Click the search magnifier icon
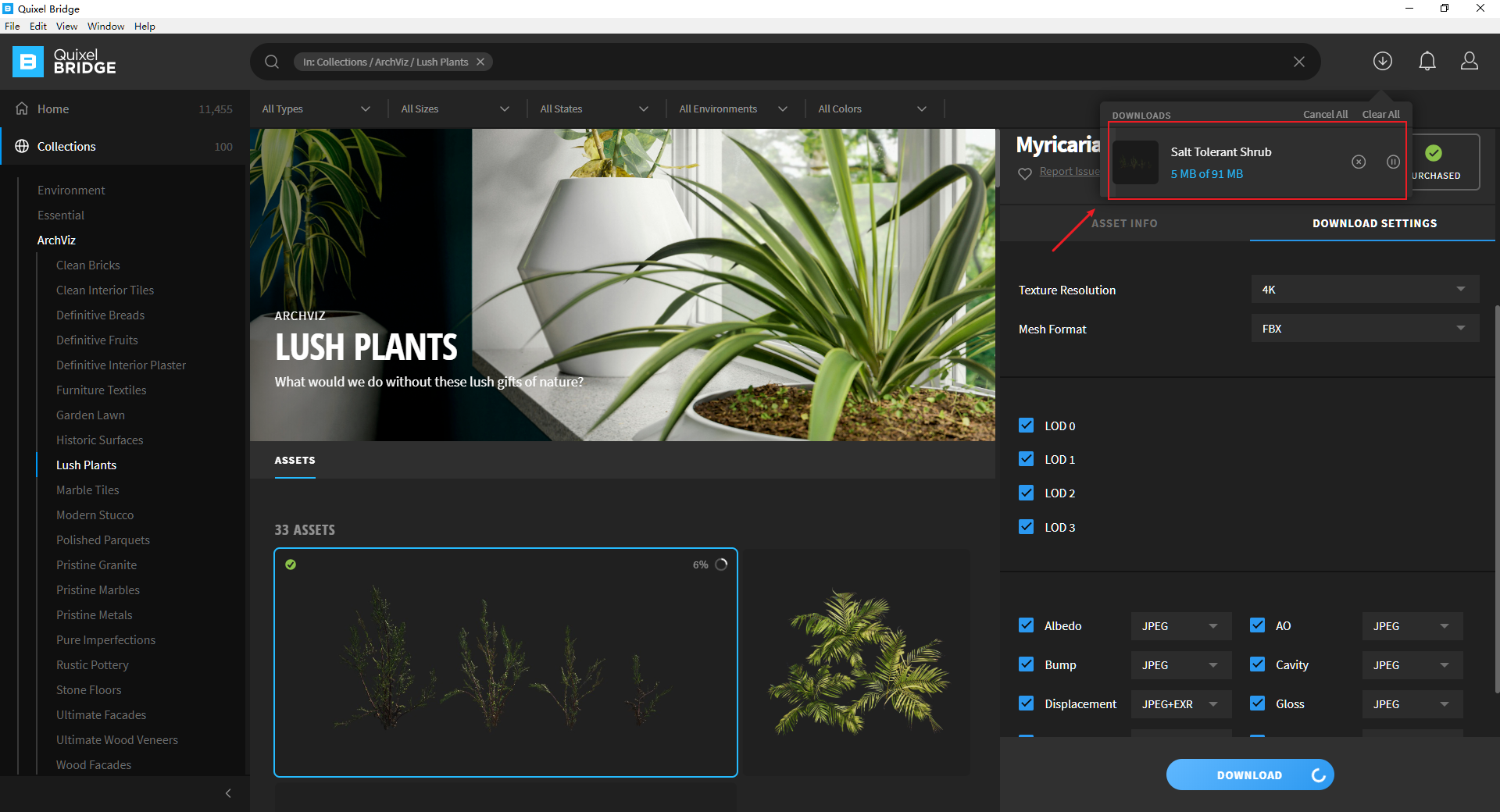The image size is (1500, 812). [272, 62]
